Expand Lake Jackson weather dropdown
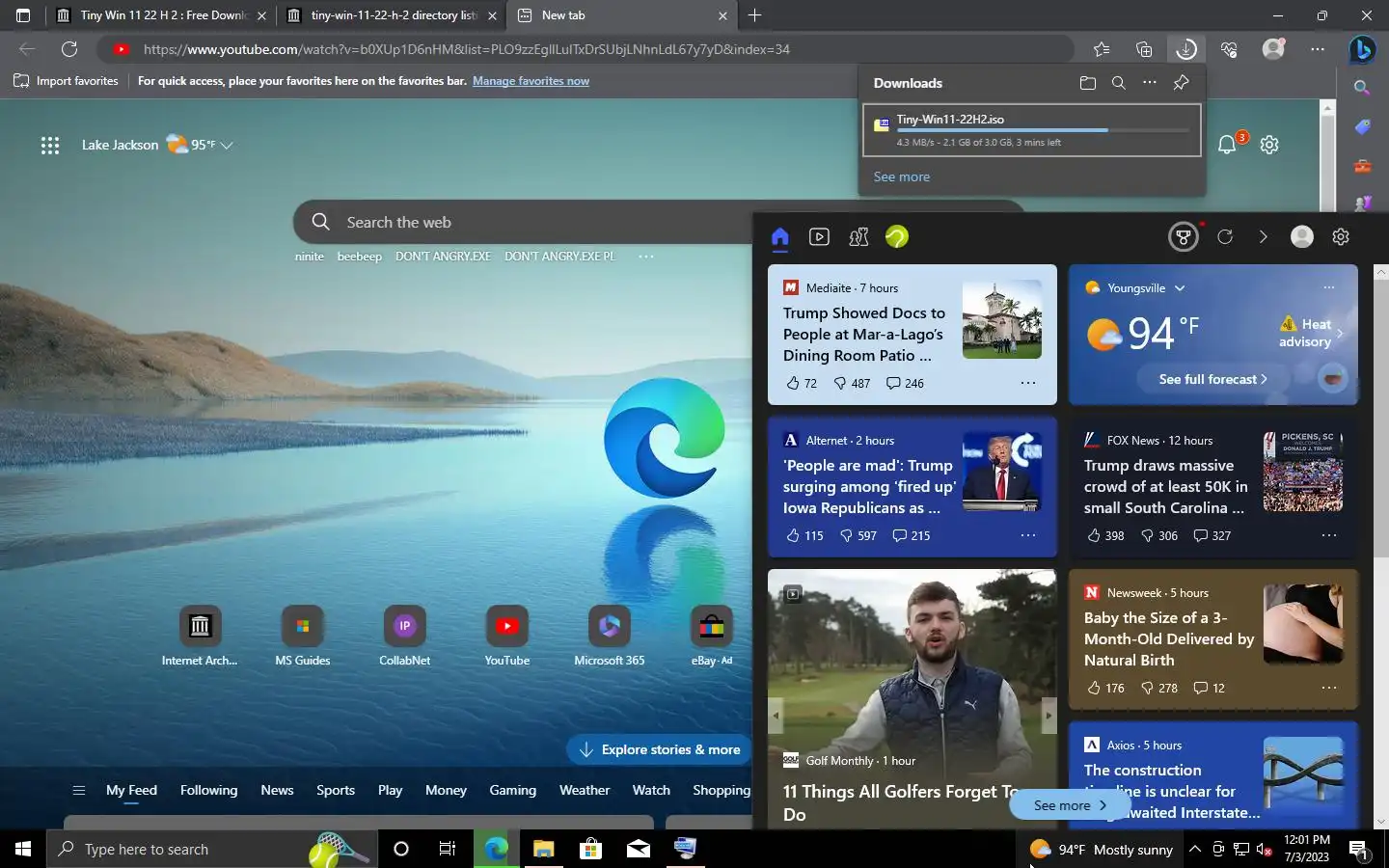This screenshot has height=868, width=1389. 227,146
